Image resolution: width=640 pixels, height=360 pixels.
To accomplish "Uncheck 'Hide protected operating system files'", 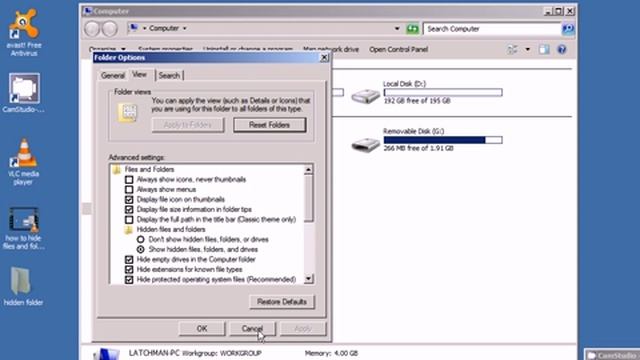I will (x=129, y=280).
